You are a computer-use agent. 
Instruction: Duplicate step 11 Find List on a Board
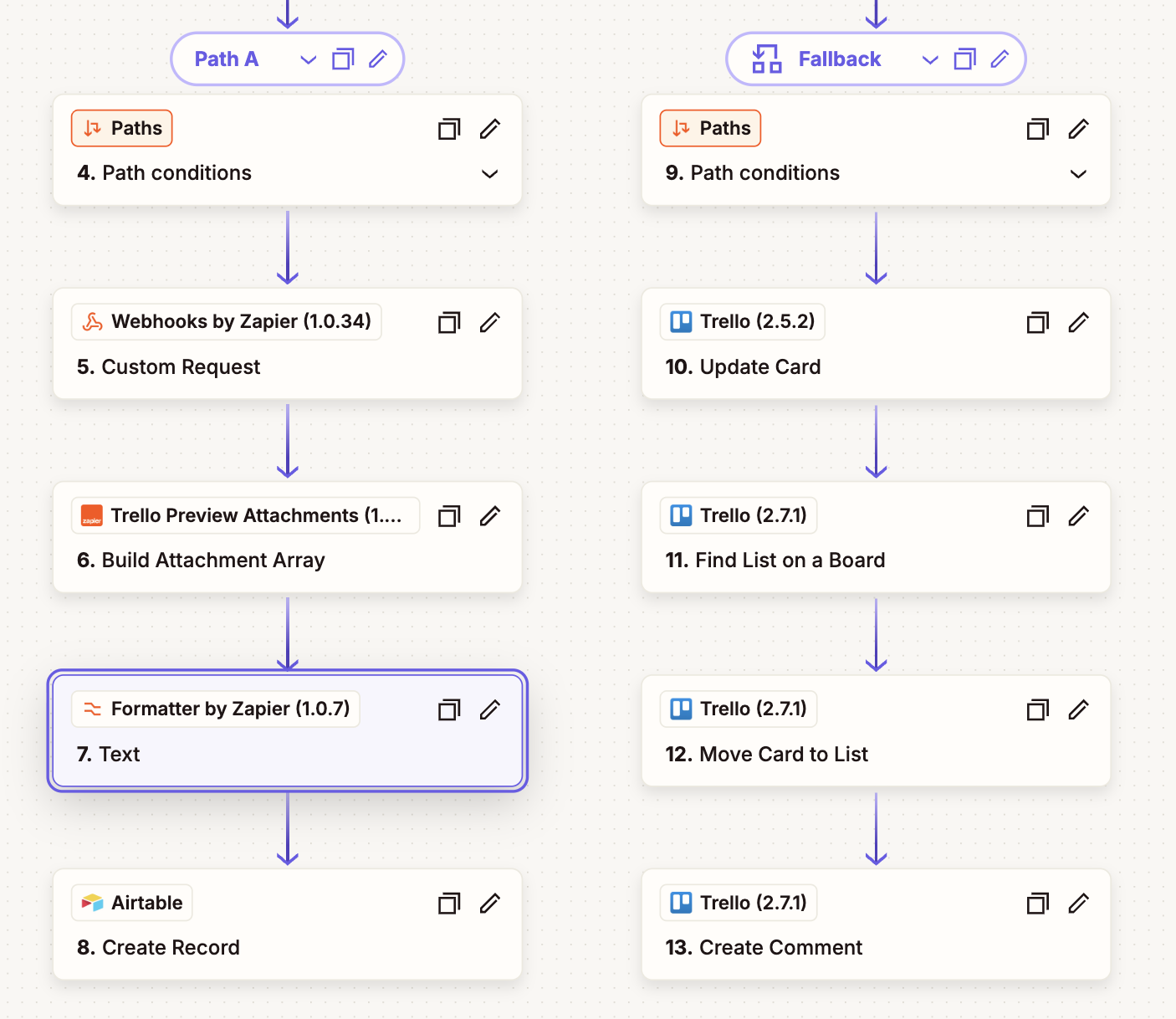click(1038, 516)
